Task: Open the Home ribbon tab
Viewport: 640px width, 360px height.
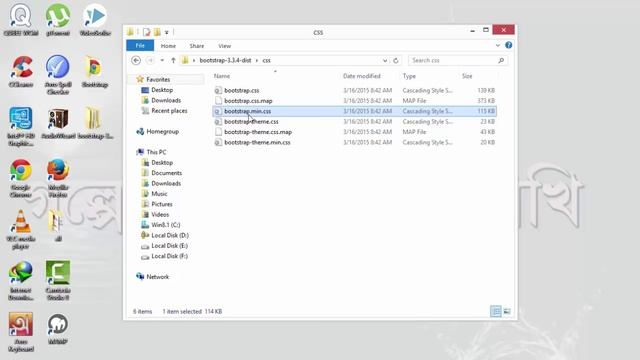Action: coord(168,46)
